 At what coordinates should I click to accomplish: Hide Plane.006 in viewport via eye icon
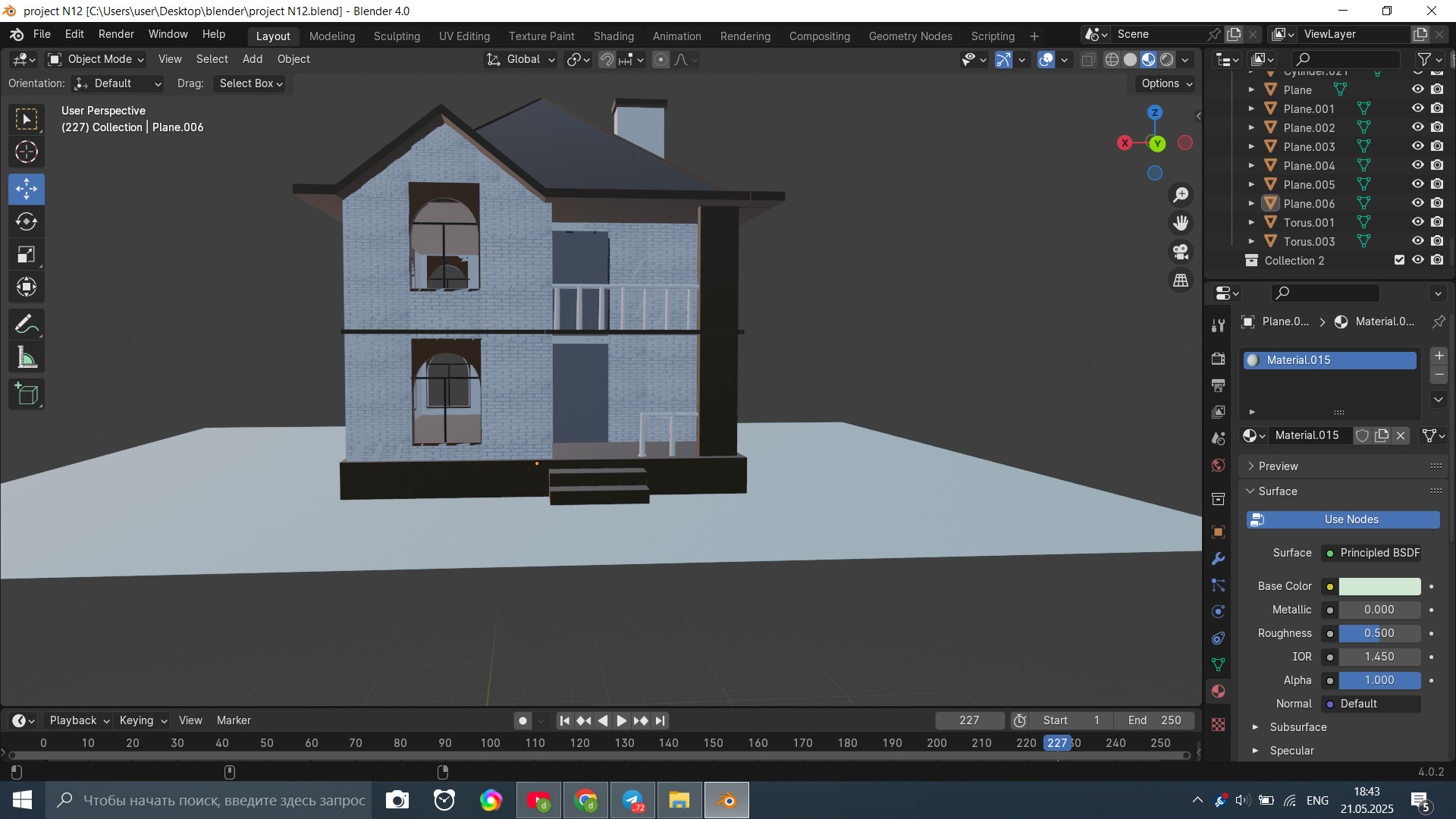pos(1417,203)
